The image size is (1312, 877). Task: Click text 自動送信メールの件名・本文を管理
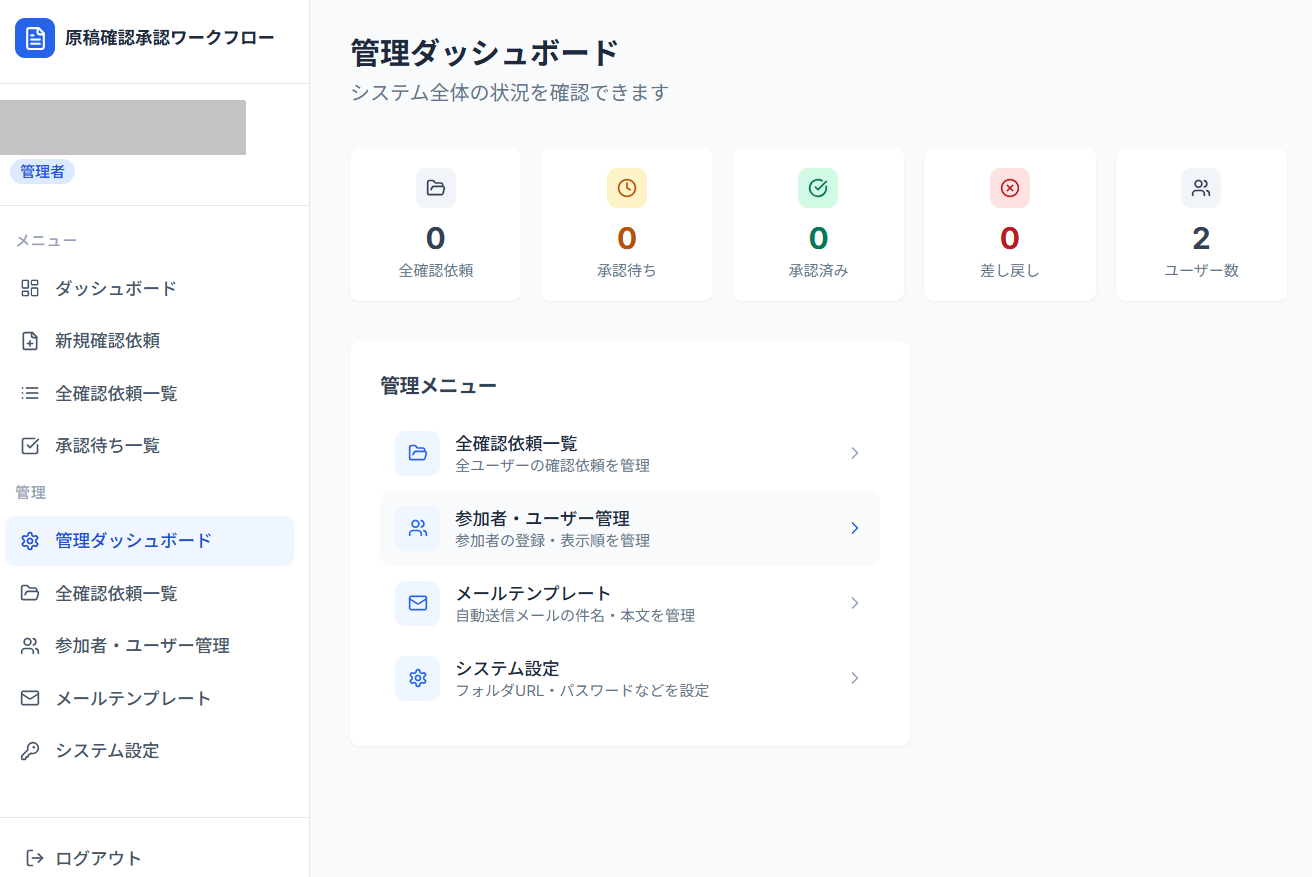[575, 616]
